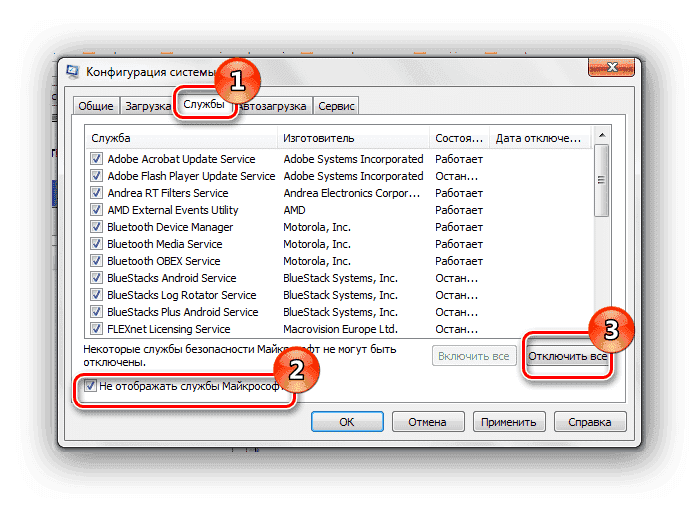The image size is (699, 505).
Task: Sort by Дата отключения column header
Action: pos(539,137)
